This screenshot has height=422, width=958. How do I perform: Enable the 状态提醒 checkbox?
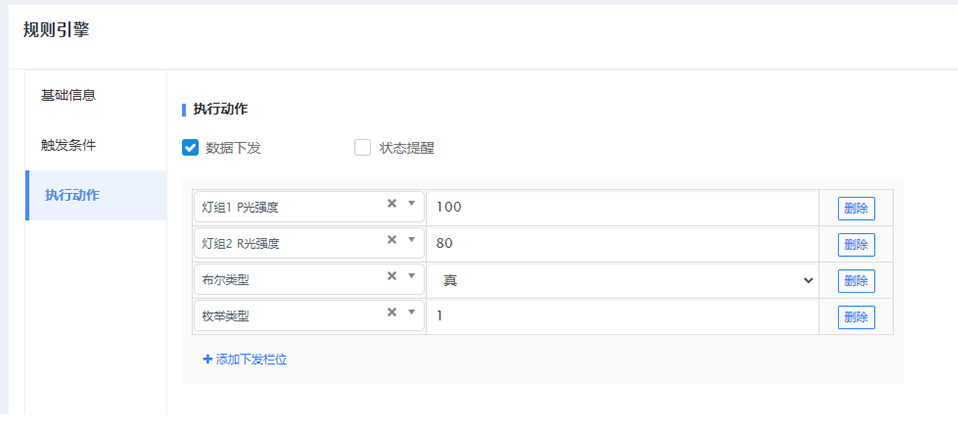click(x=363, y=148)
